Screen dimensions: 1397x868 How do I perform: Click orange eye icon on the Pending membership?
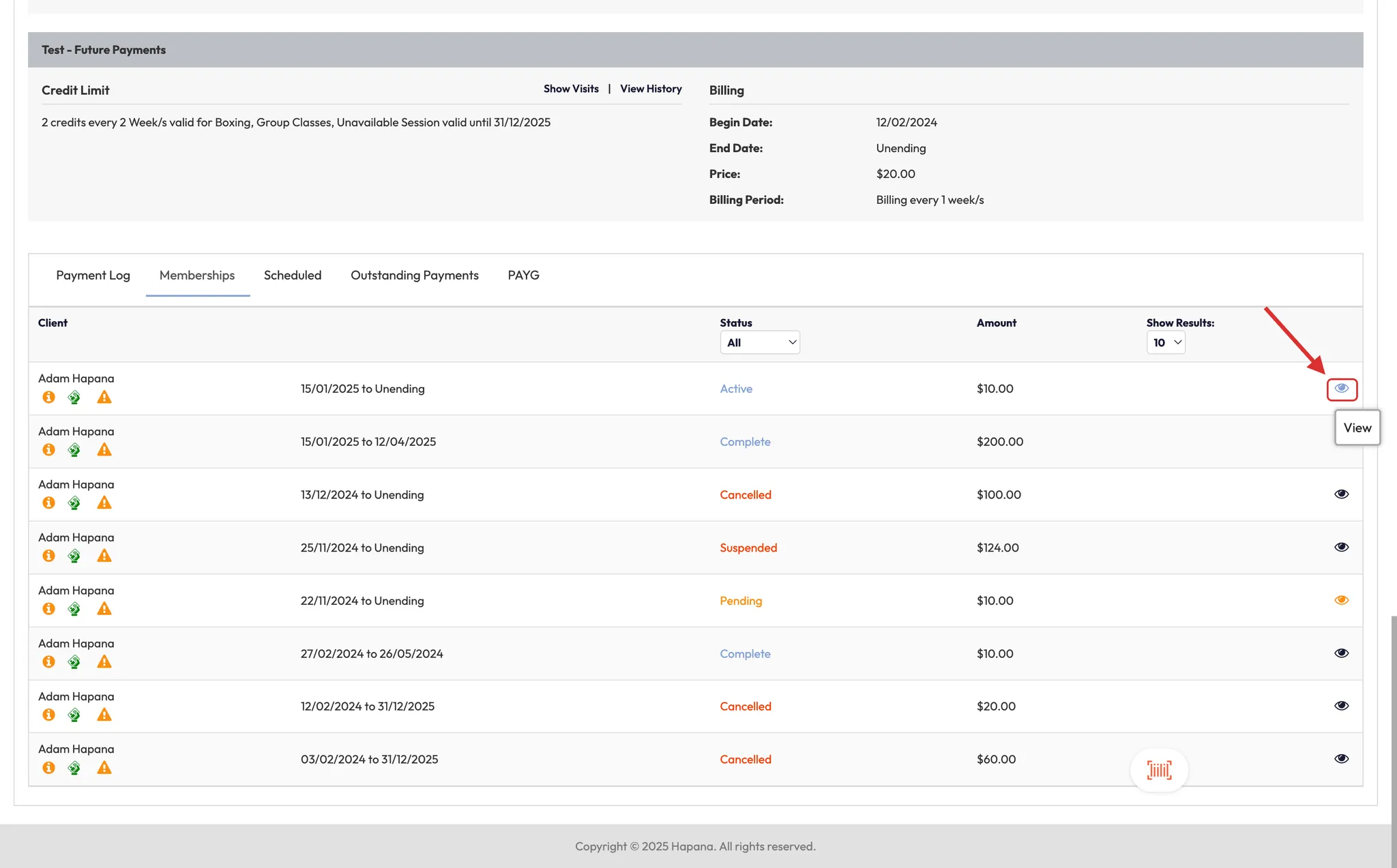tap(1341, 600)
